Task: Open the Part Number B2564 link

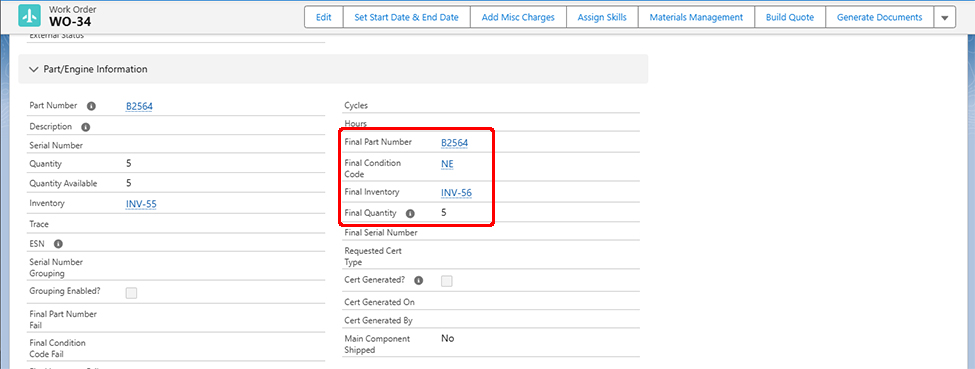Action: (139, 106)
